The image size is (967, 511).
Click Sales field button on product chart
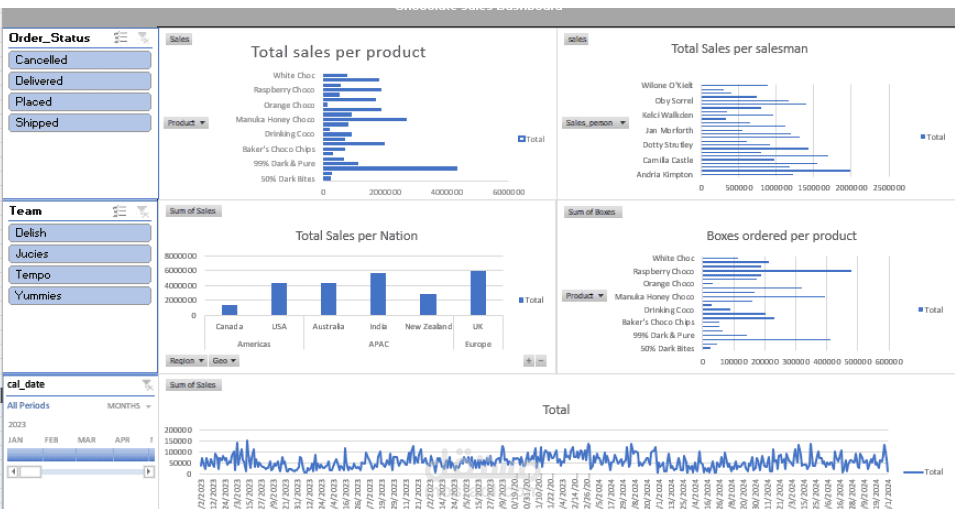tap(179, 39)
